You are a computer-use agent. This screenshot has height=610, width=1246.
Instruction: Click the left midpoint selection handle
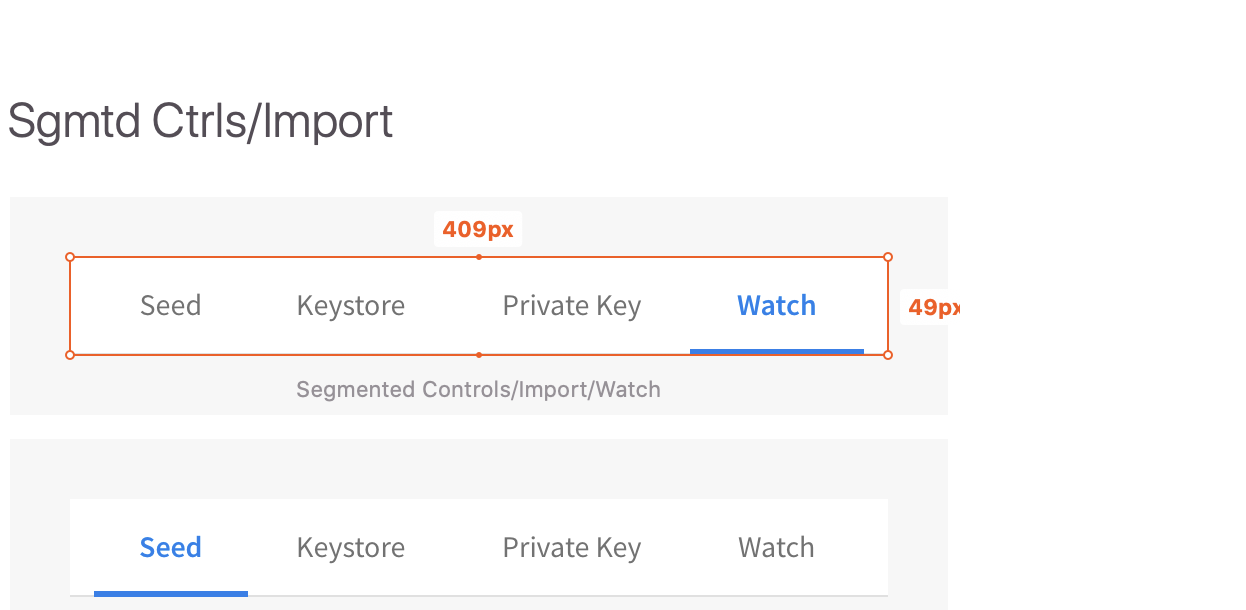69,305
